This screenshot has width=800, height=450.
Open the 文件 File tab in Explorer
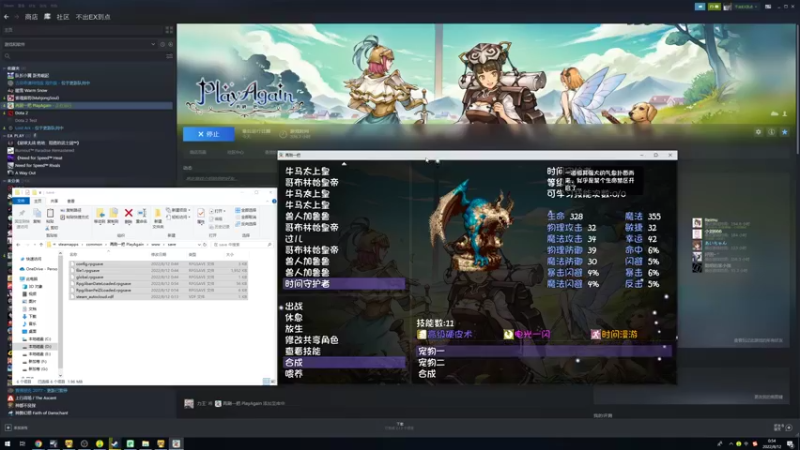pyautogui.click(x=21, y=201)
